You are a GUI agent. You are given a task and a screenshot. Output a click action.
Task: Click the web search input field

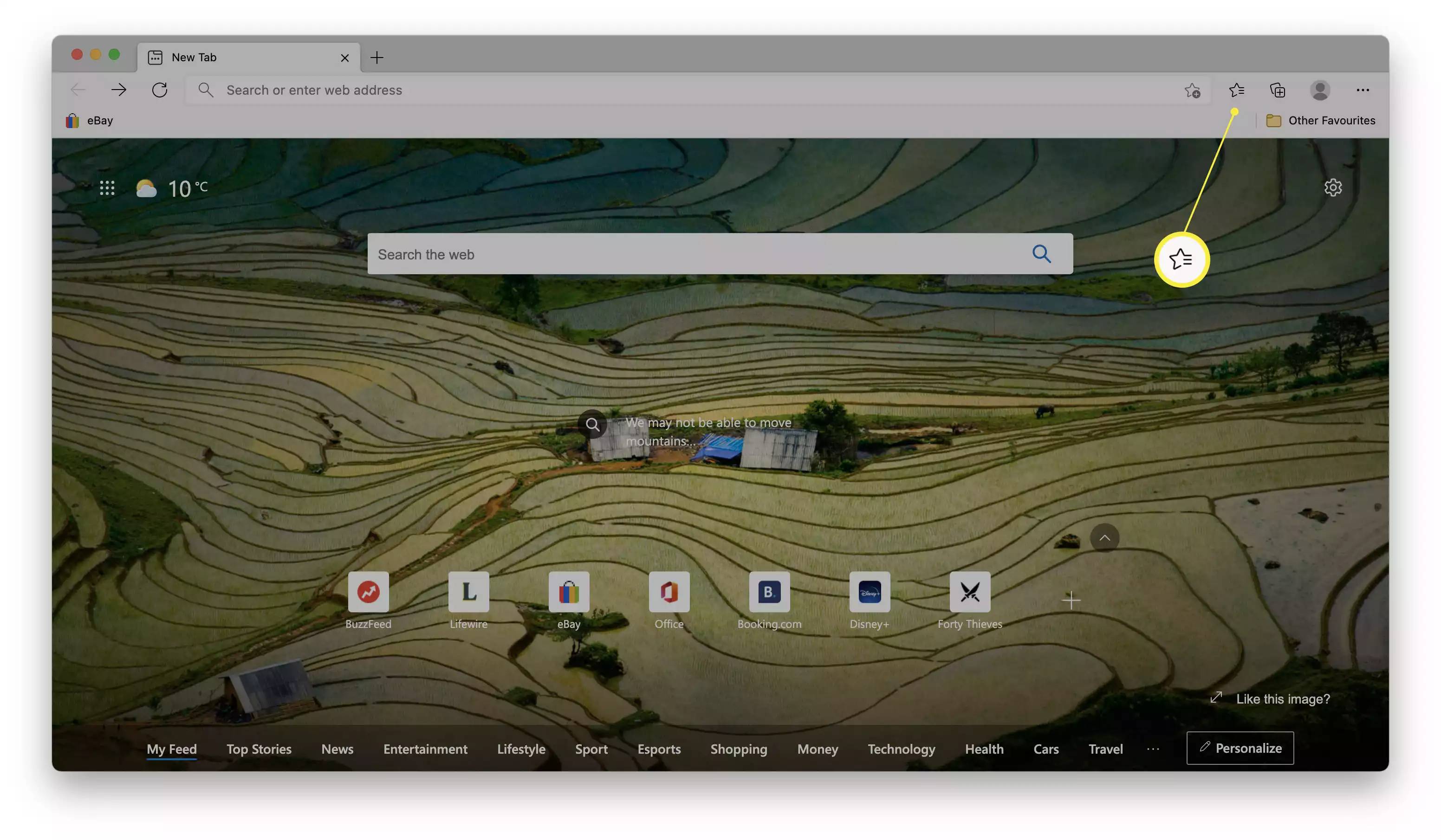(x=720, y=254)
